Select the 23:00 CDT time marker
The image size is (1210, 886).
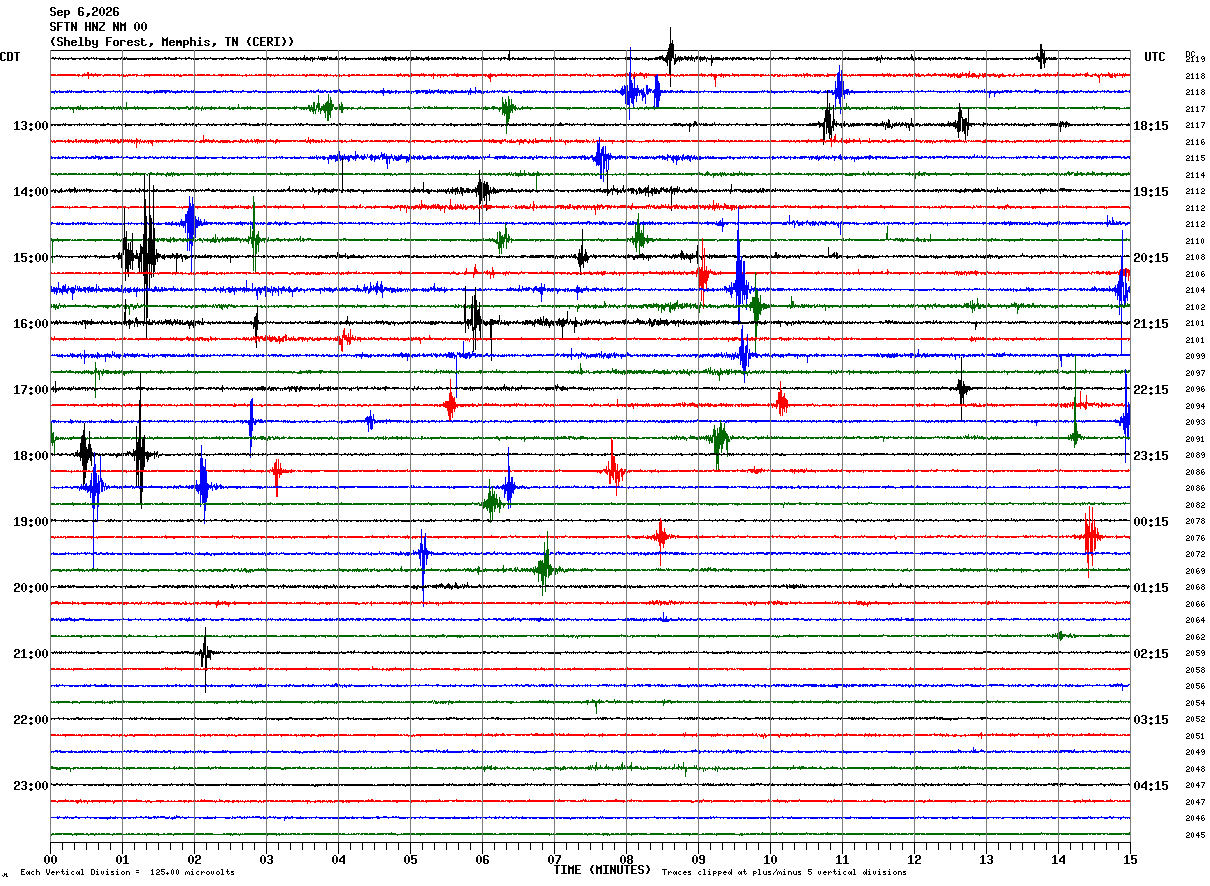(30, 786)
